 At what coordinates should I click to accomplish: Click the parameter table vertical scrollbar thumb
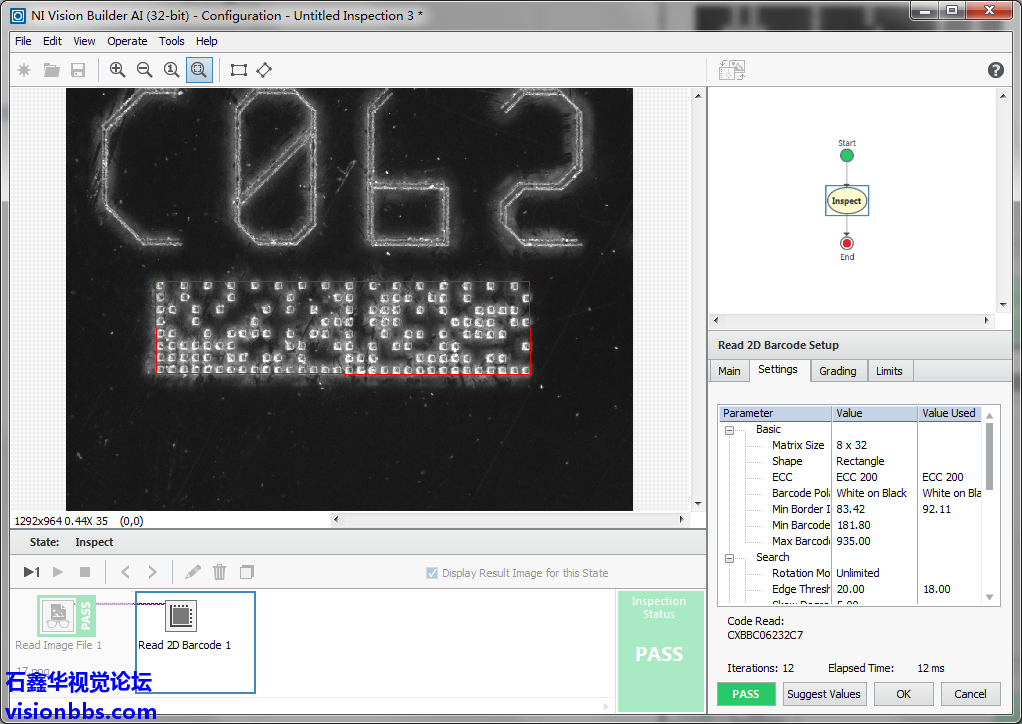pos(989,456)
